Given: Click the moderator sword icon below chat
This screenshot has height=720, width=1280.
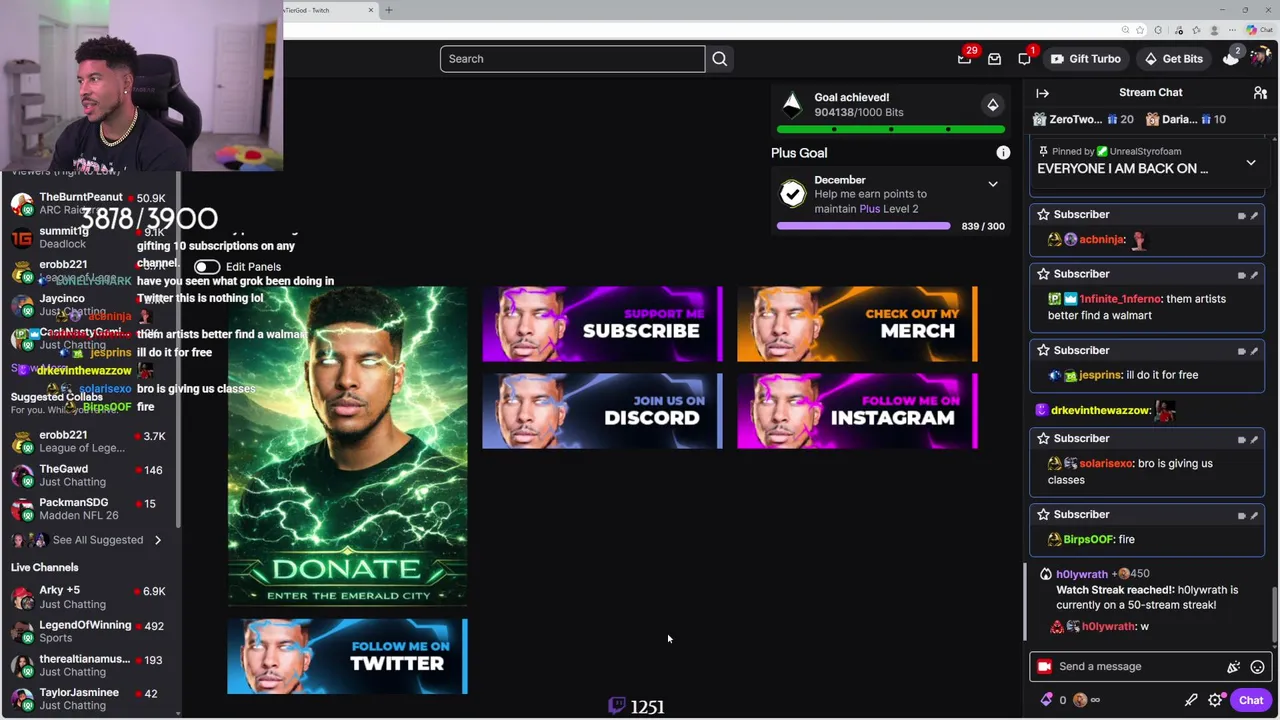Looking at the screenshot, I should 1191,700.
